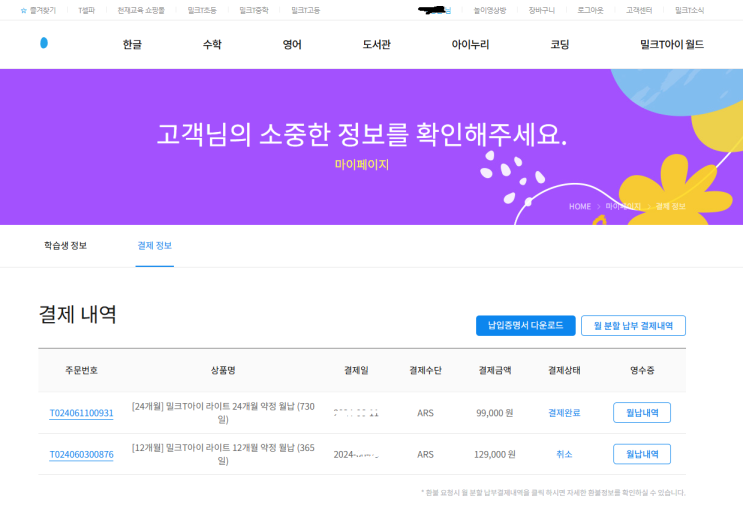Screen dimensions: 743x520
Task: Click the 결제상태 column header
Action: [564, 370]
